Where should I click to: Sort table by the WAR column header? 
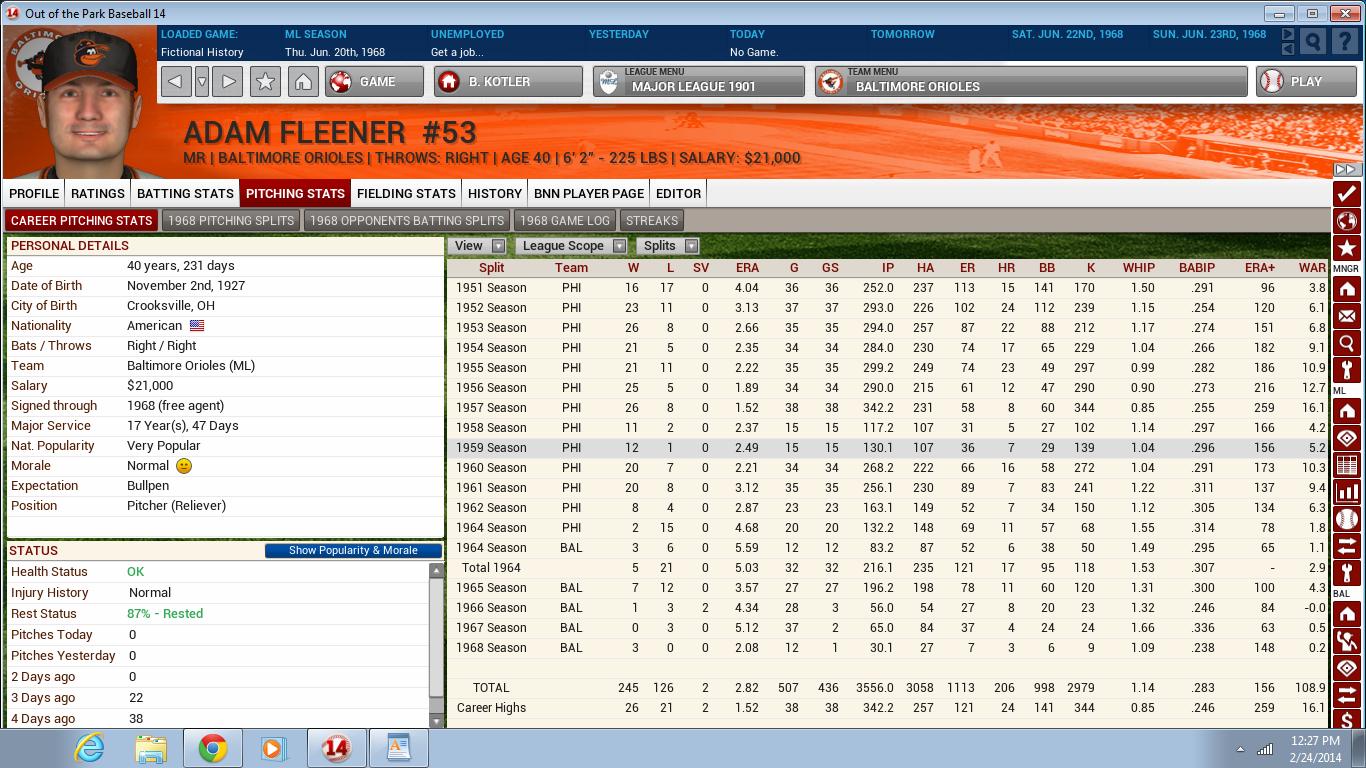(1312, 267)
